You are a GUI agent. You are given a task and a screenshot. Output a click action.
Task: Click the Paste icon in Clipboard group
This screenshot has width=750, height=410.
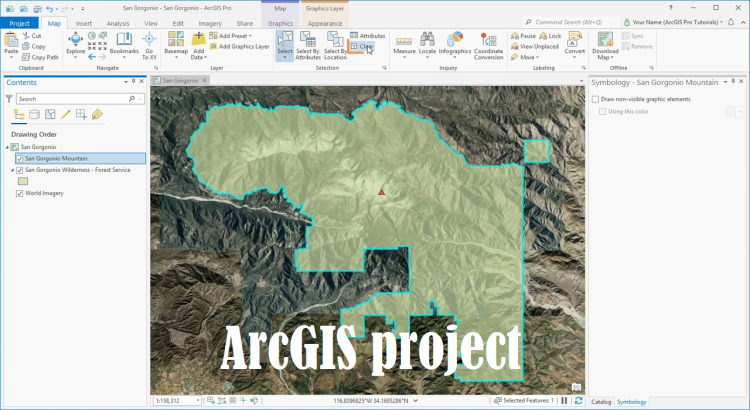(x=11, y=41)
